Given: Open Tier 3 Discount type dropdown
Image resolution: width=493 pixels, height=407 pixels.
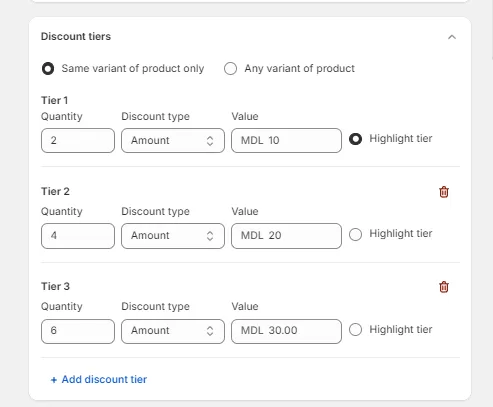Looking at the screenshot, I should (x=173, y=331).
